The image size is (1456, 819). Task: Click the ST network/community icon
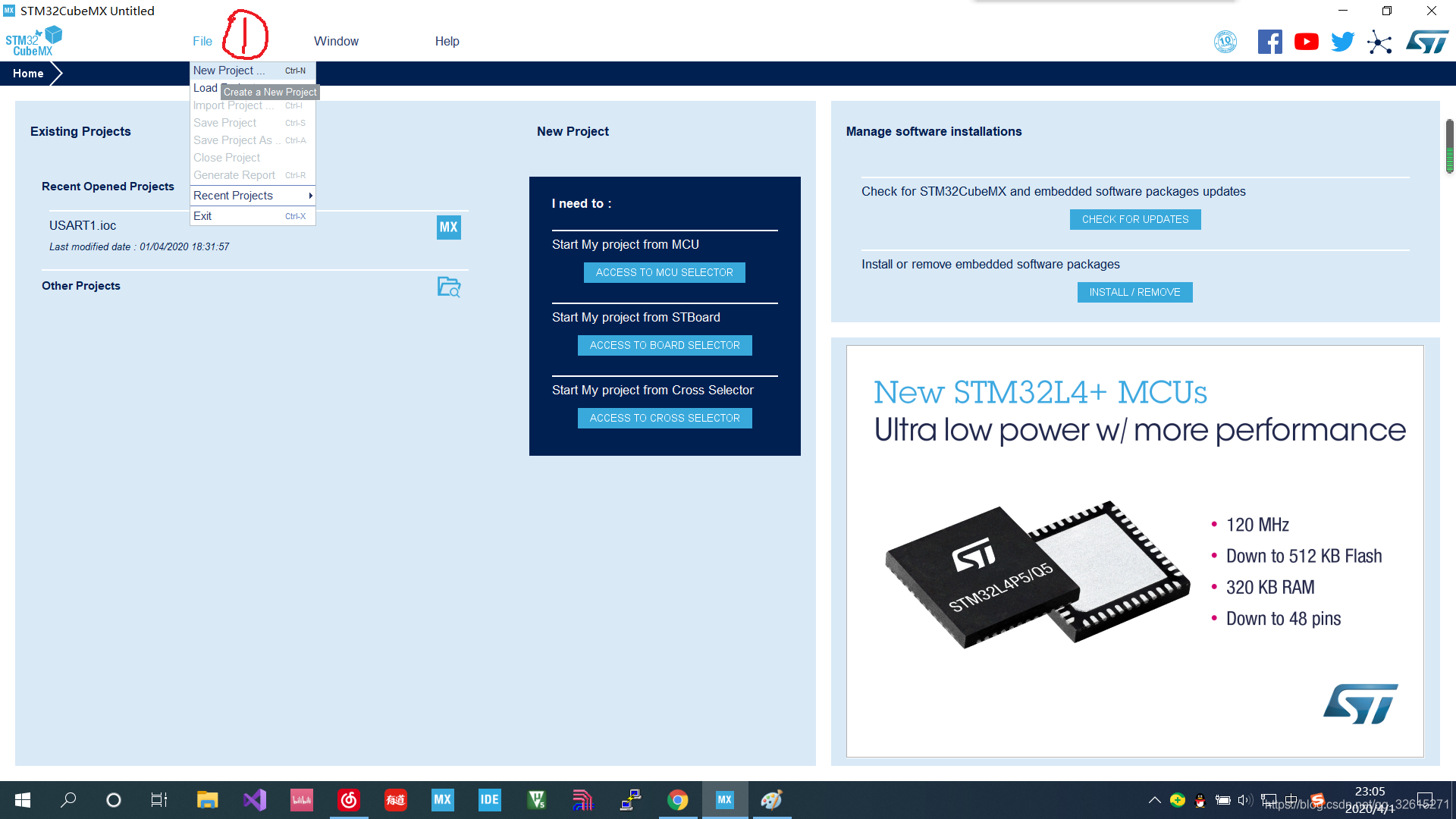coord(1379,41)
